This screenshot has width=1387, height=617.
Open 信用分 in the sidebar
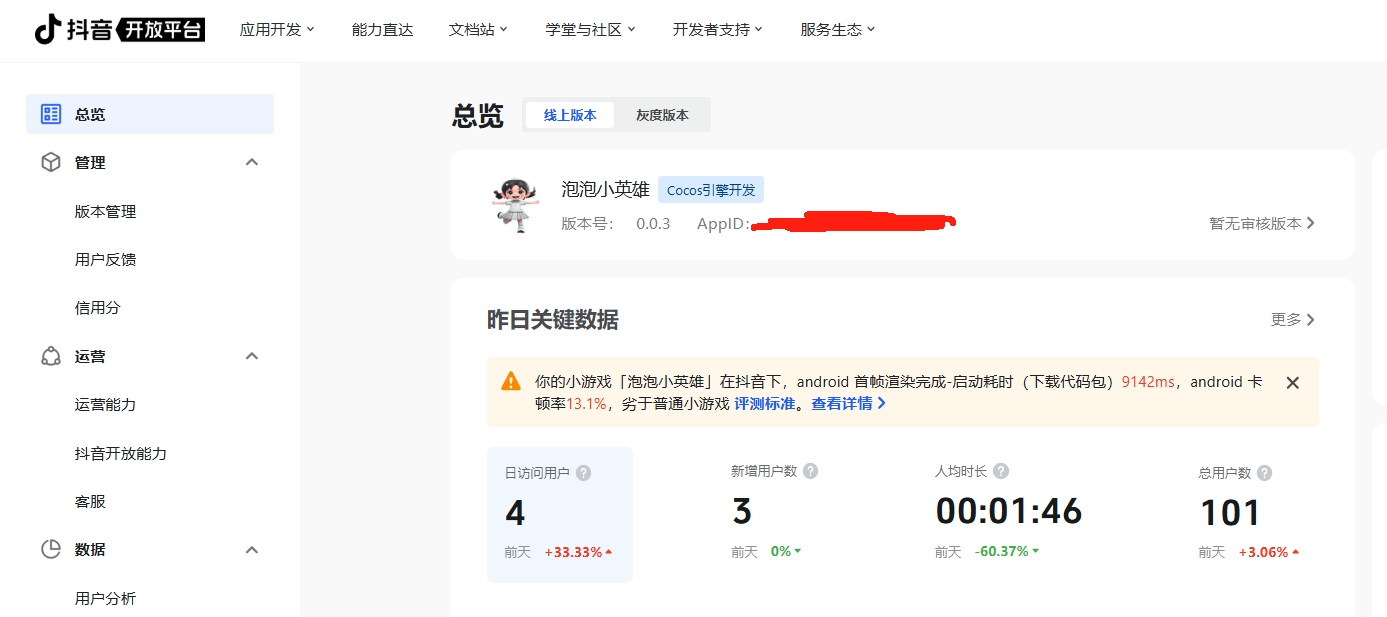(x=97, y=307)
